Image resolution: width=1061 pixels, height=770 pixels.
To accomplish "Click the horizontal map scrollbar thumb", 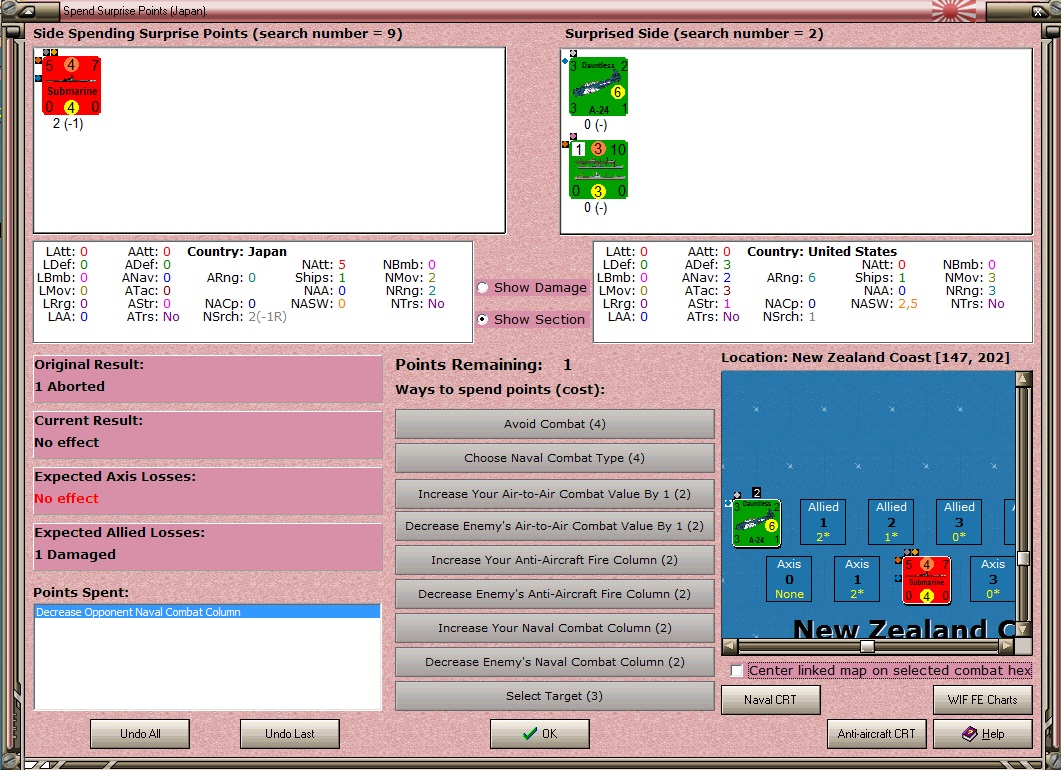I will [867, 646].
